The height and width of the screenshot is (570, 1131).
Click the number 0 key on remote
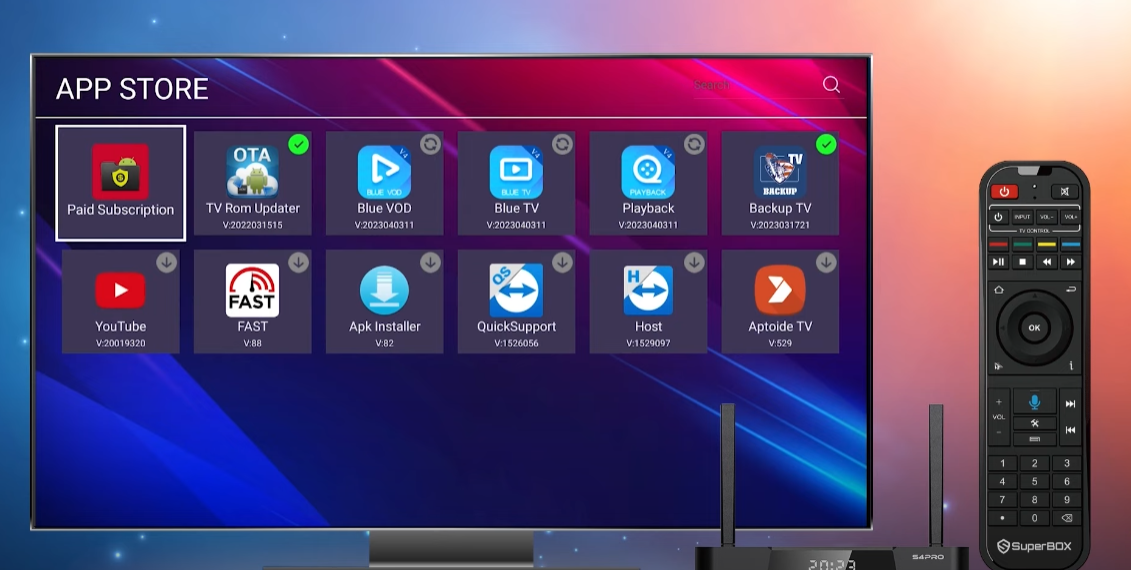click(1034, 518)
